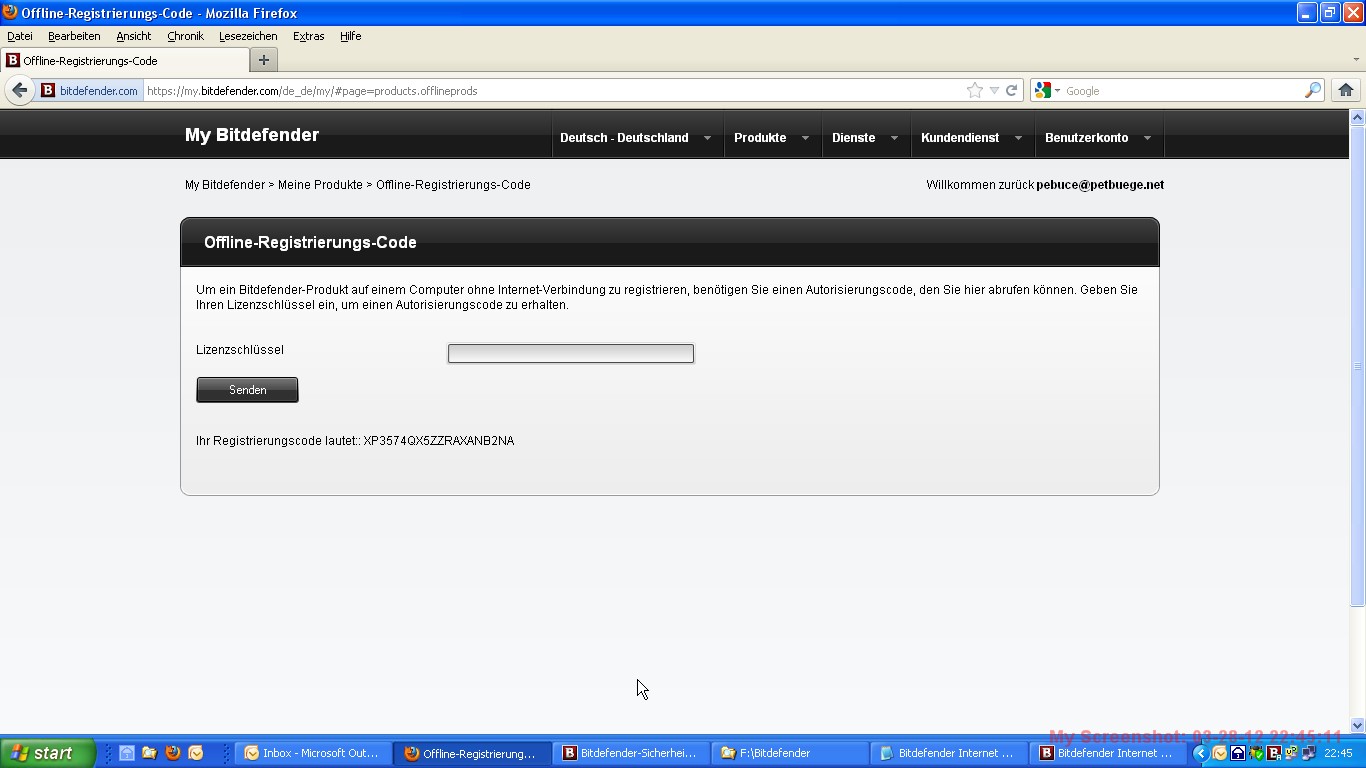Click the search magnifier icon in Google box
This screenshot has height=768, width=1366.
[1313, 90]
